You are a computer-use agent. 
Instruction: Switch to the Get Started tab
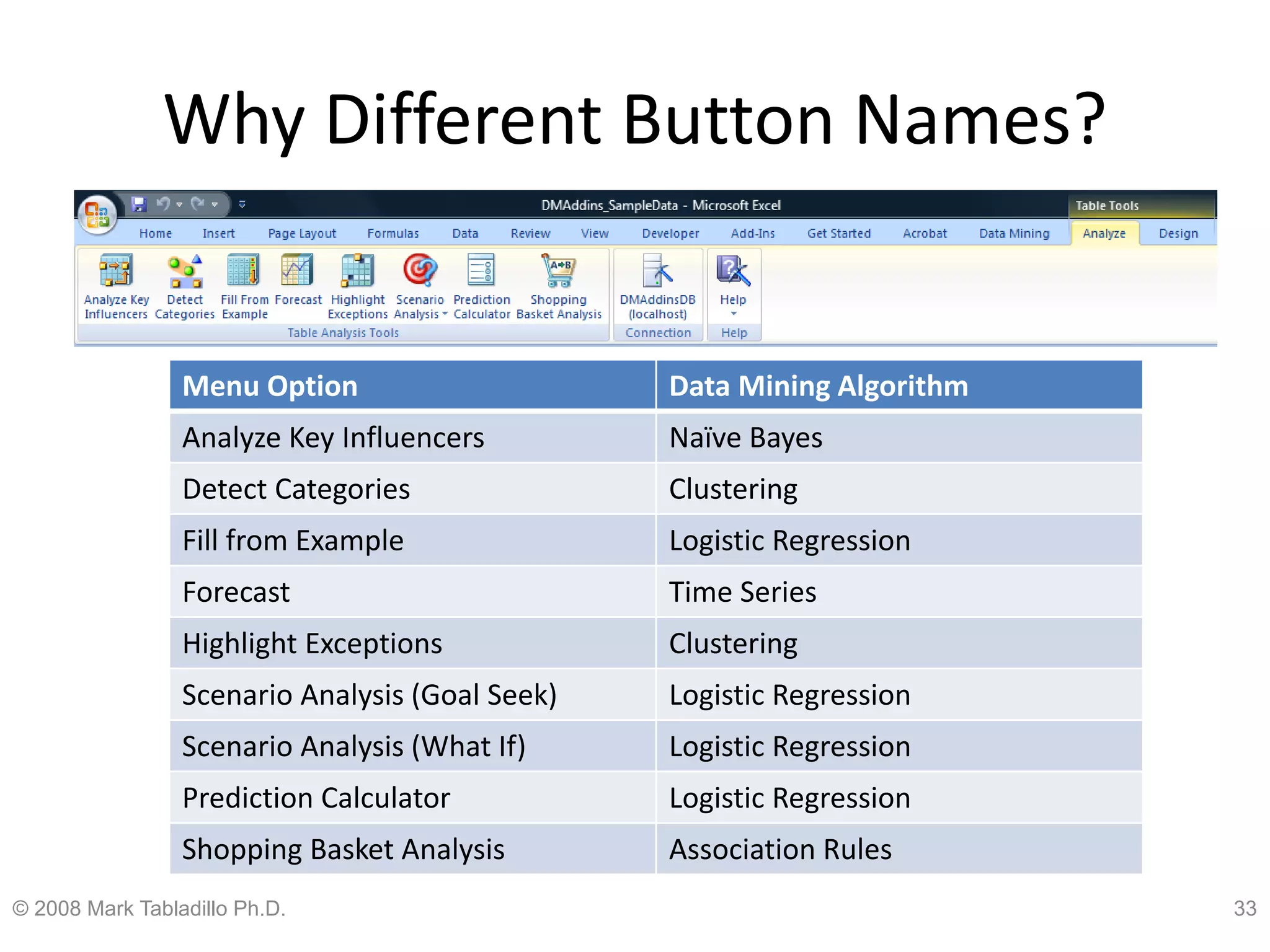pos(839,234)
